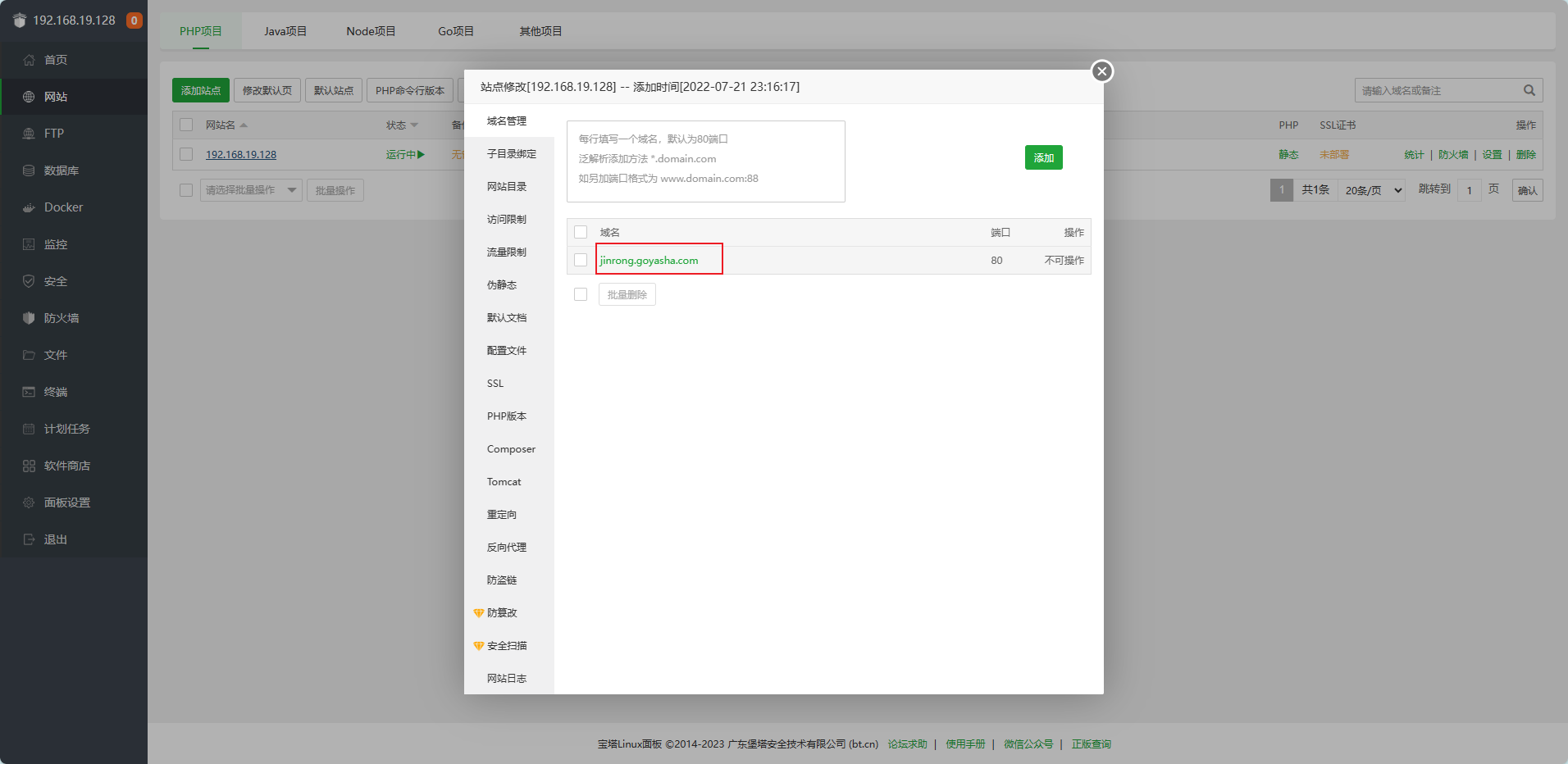
Task: Open the jinrong.goyasha.com domain link
Action: click(x=649, y=260)
